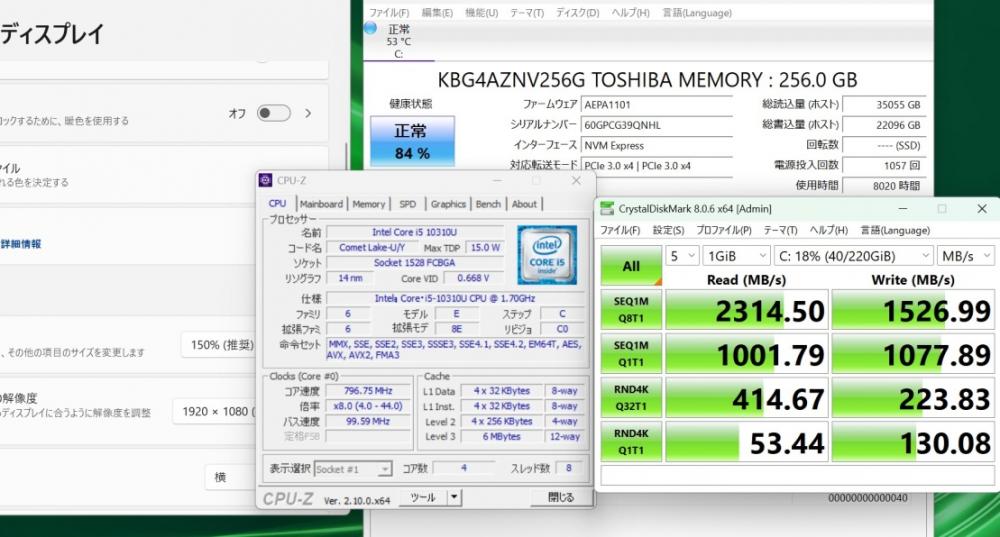Switch to the Memory tab in CPU-Z
The height and width of the screenshot is (537, 1000).
[369, 204]
